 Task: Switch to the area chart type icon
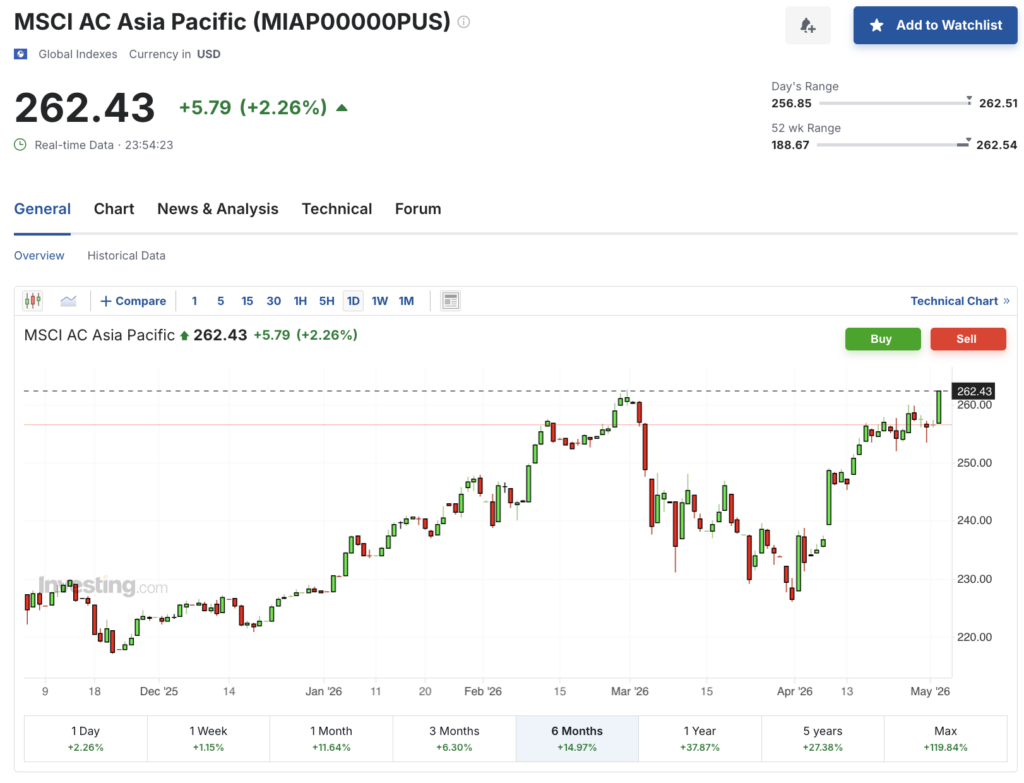click(x=68, y=300)
